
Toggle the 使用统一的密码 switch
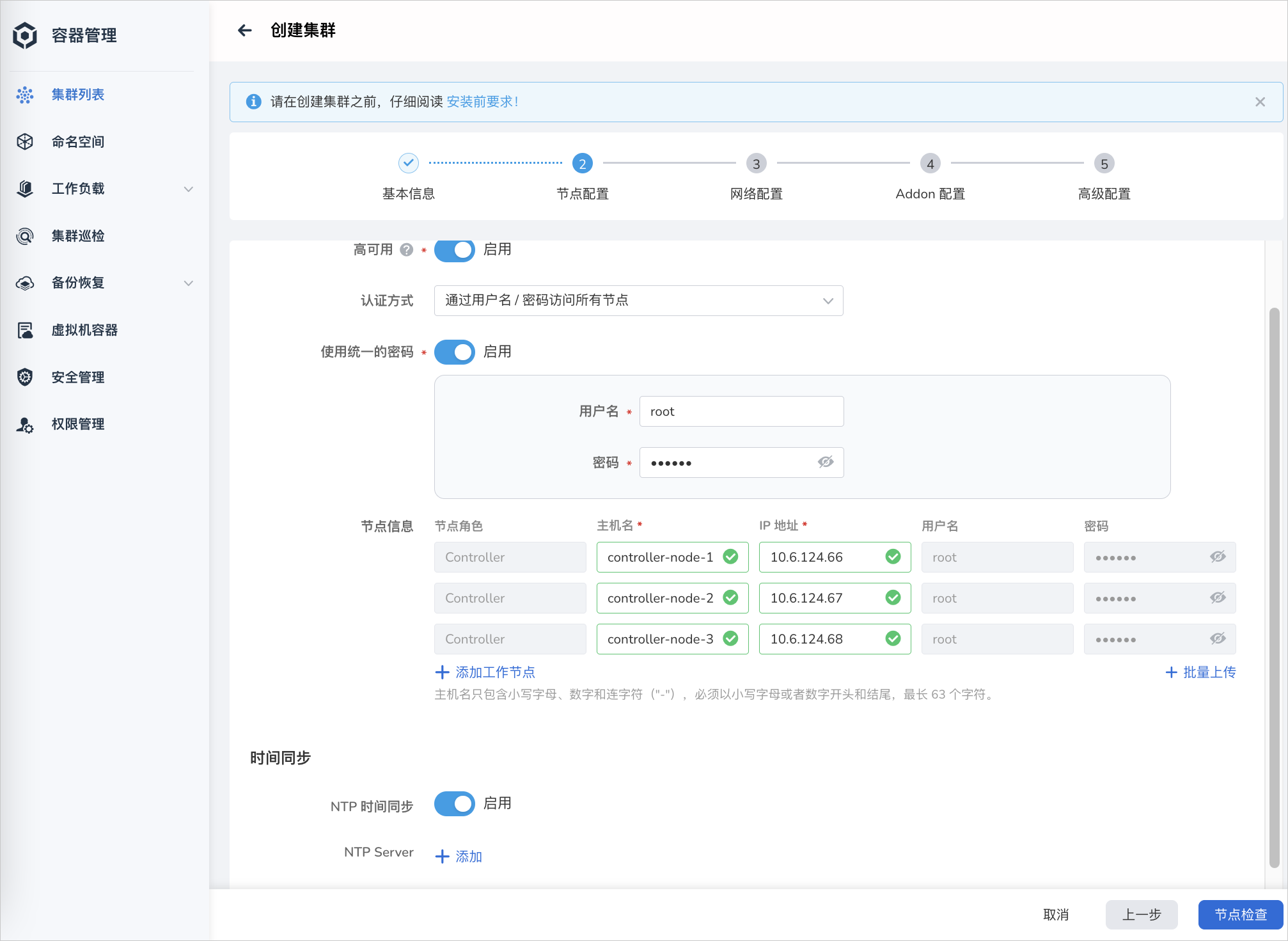click(x=455, y=352)
